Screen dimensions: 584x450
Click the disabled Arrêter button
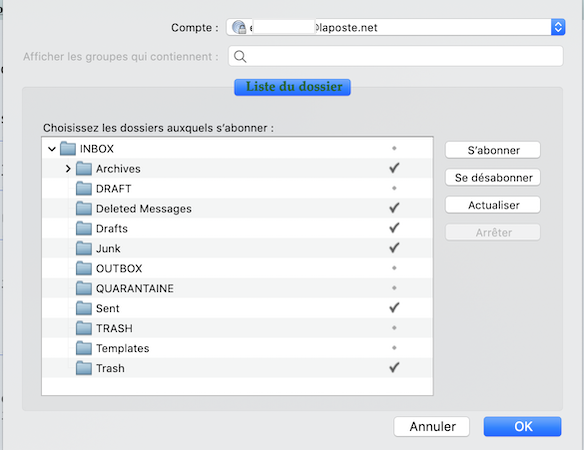pyautogui.click(x=493, y=232)
